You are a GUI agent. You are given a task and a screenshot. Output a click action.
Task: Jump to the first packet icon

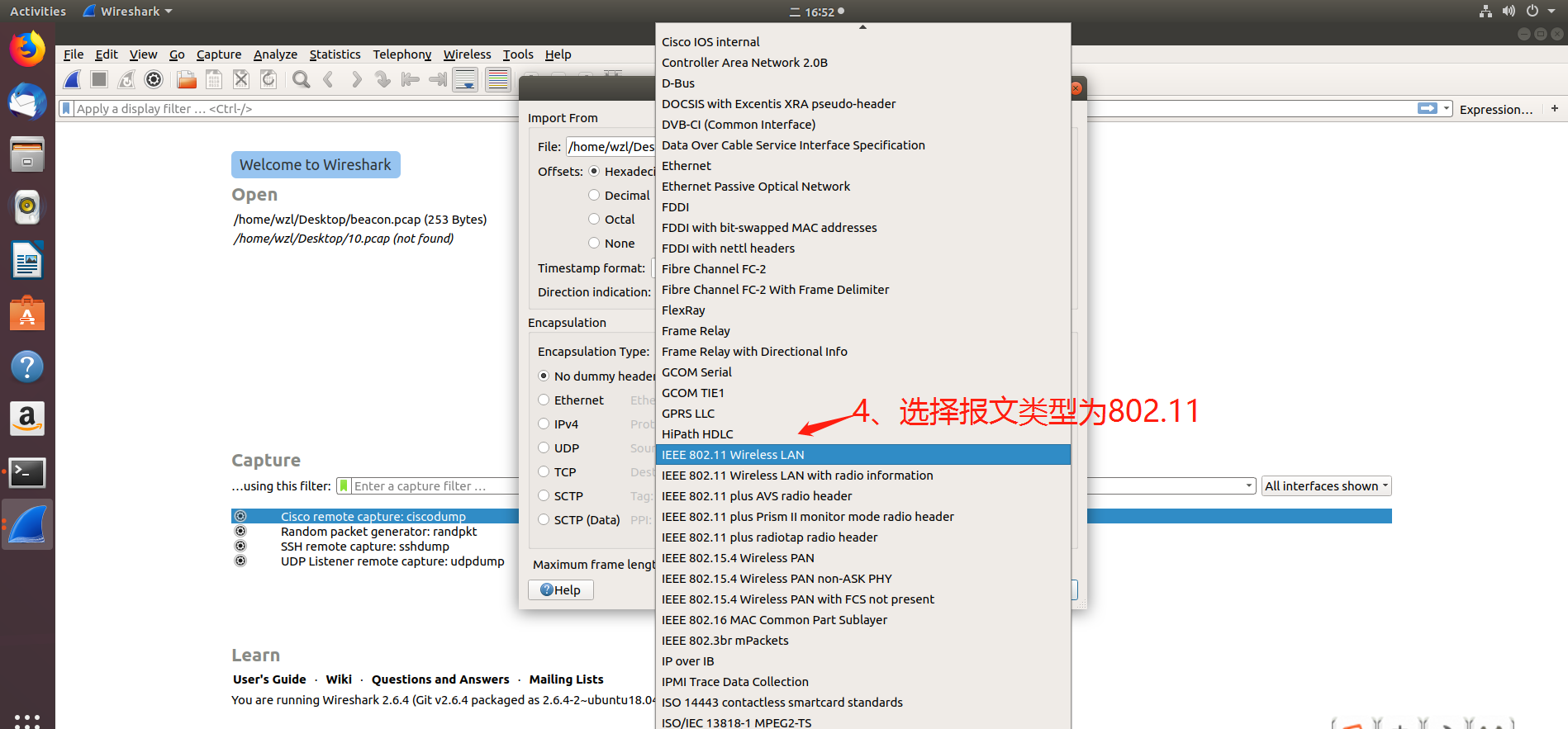[x=410, y=80]
